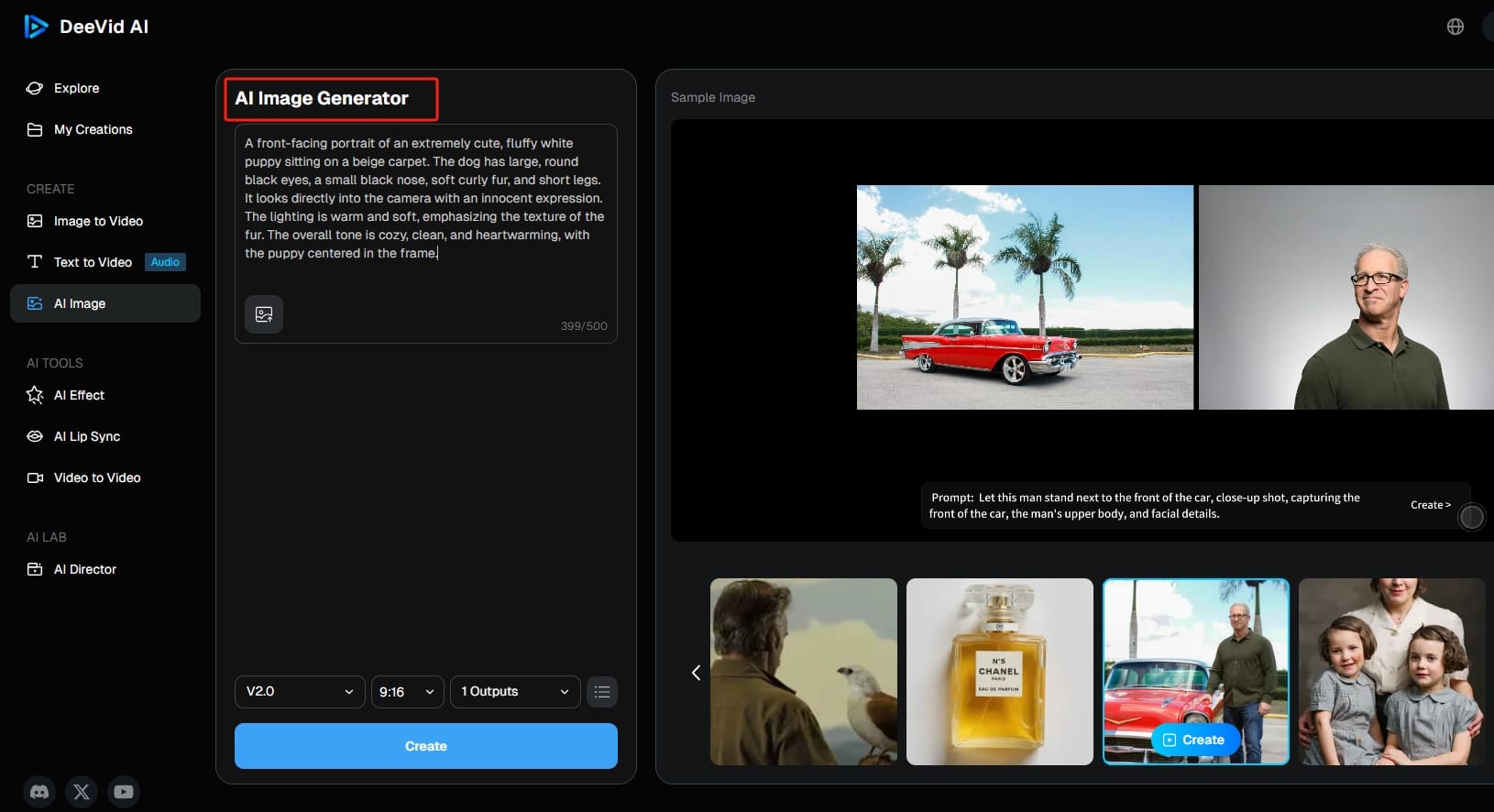Click the blue Create button
Viewport: 1494px width, 812px height.
point(426,746)
